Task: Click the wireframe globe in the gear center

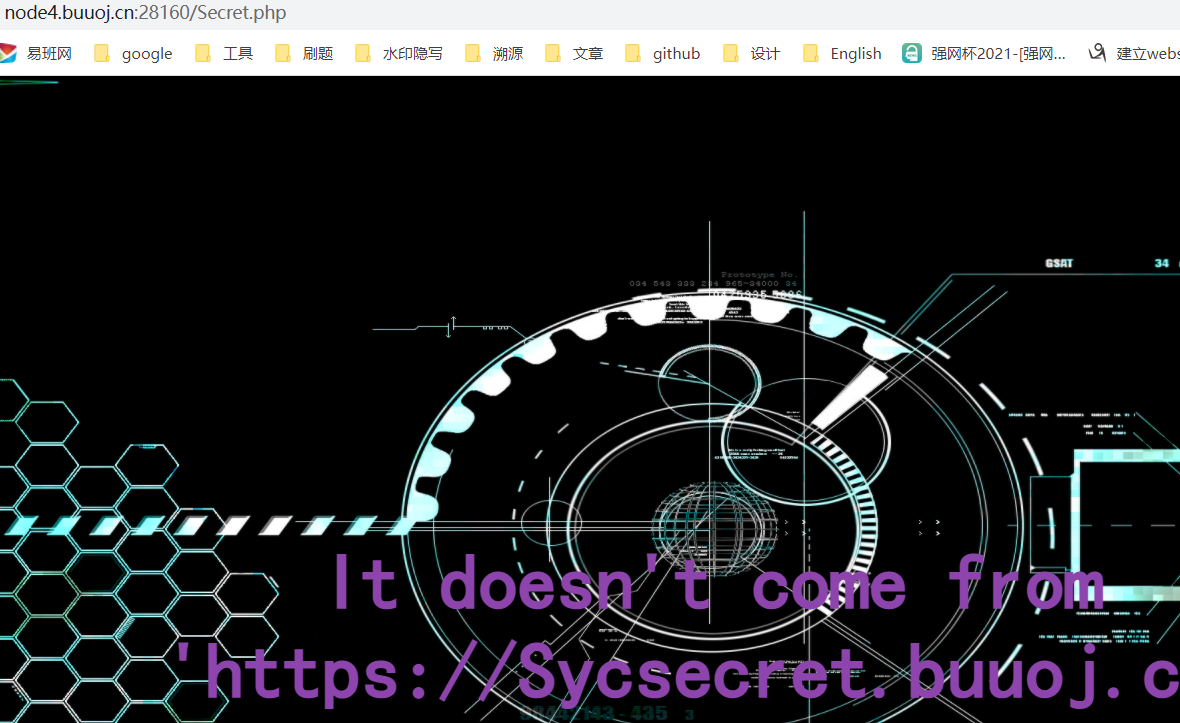Action: [x=714, y=524]
